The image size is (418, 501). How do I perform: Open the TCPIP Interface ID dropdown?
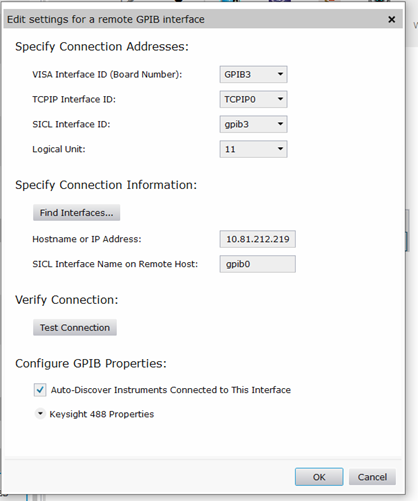[253, 99]
